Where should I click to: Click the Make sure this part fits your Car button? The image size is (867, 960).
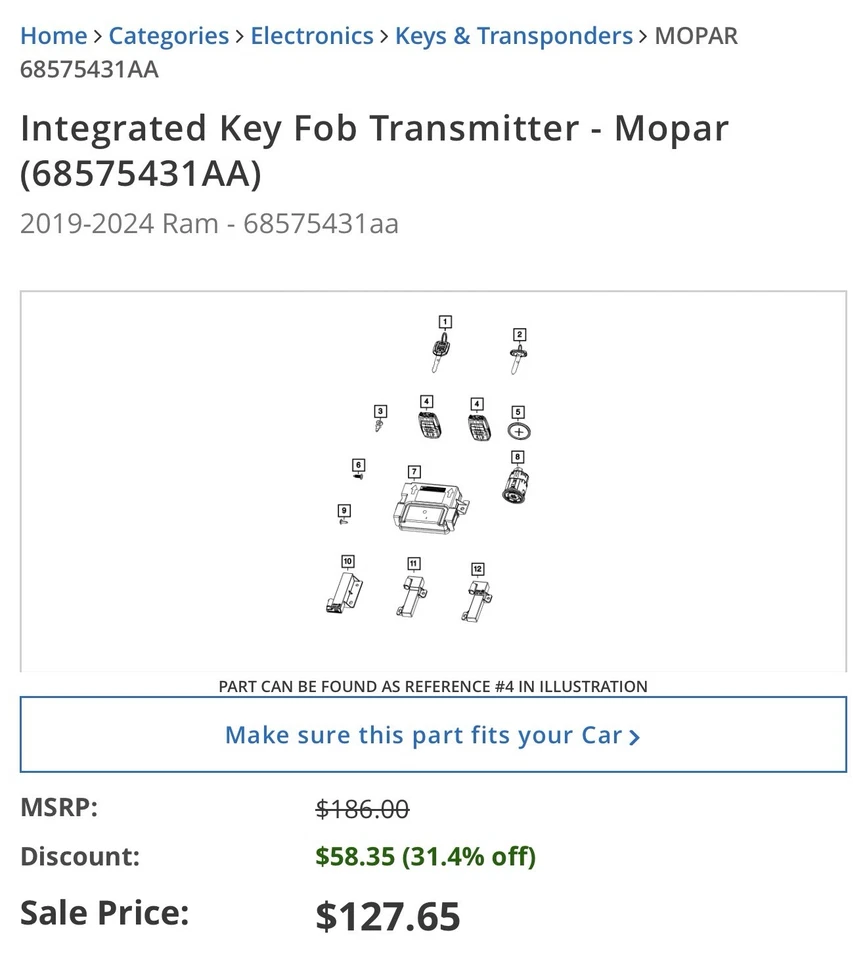click(433, 735)
